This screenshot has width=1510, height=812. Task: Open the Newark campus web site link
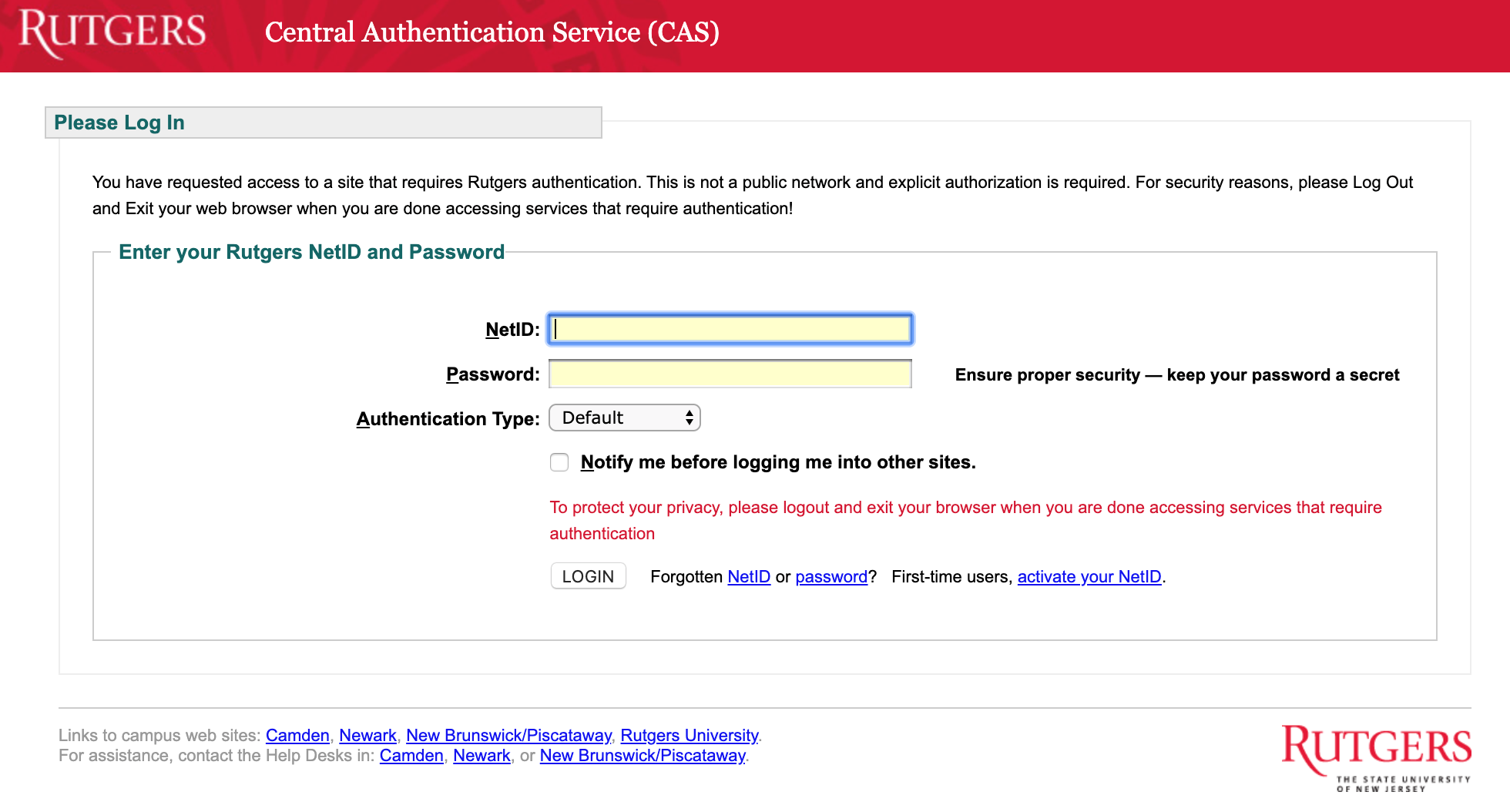click(367, 736)
